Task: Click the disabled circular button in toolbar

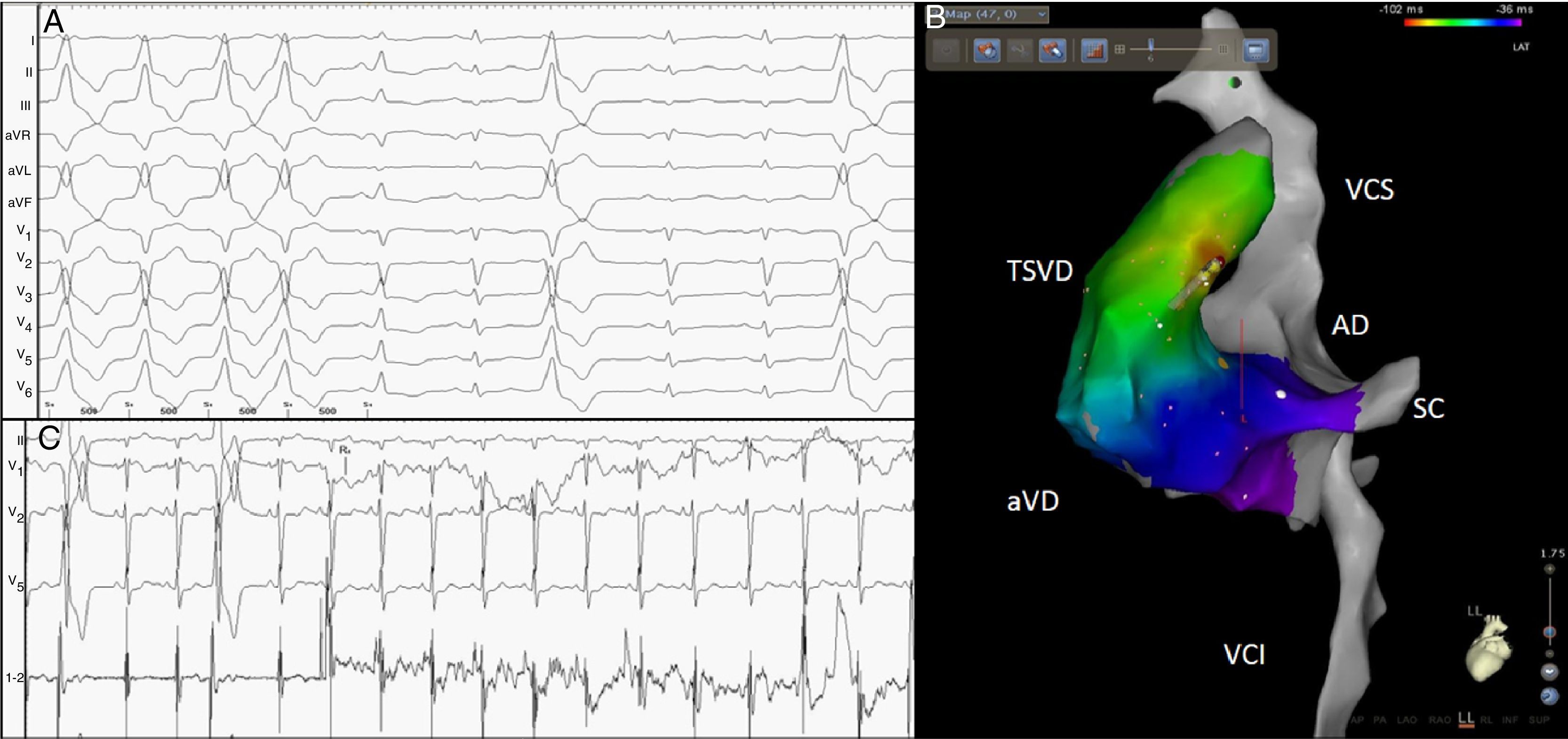Action: pyautogui.click(x=946, y=50)
